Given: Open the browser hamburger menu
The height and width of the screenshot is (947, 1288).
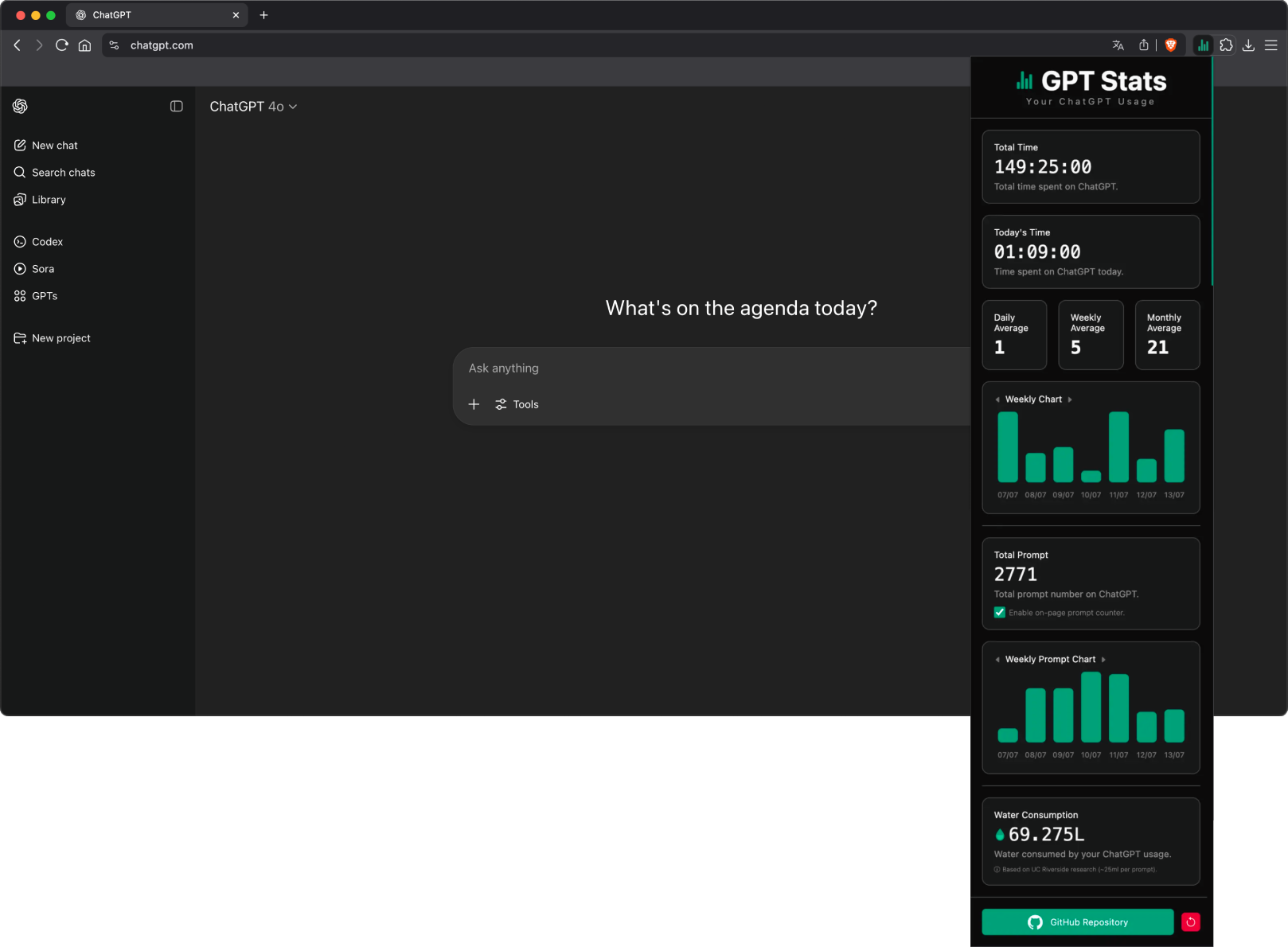Looking at the screenshot, I should point(1271,45).
